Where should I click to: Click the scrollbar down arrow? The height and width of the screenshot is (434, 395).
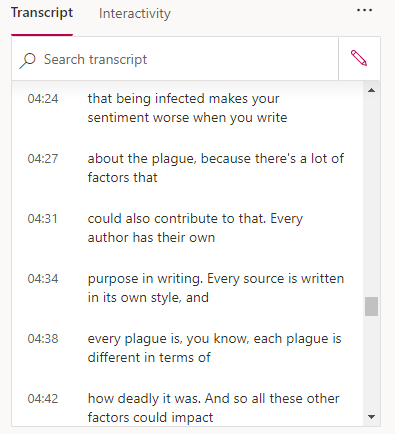[x=371, y=417]
